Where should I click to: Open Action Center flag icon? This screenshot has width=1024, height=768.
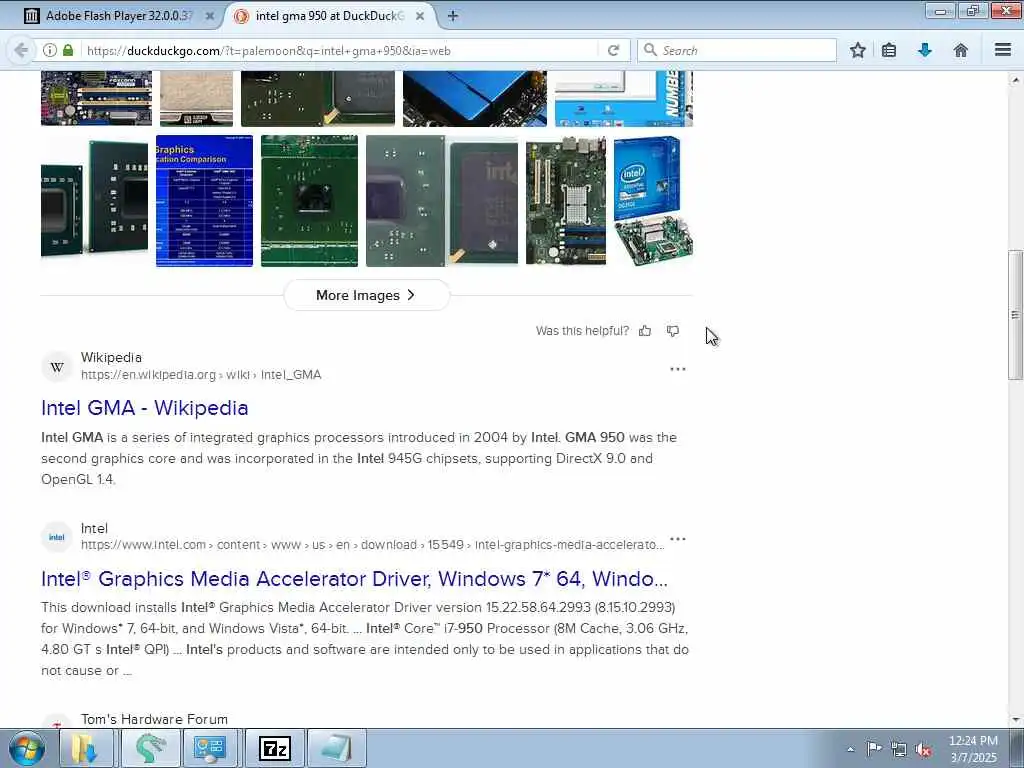874,748
